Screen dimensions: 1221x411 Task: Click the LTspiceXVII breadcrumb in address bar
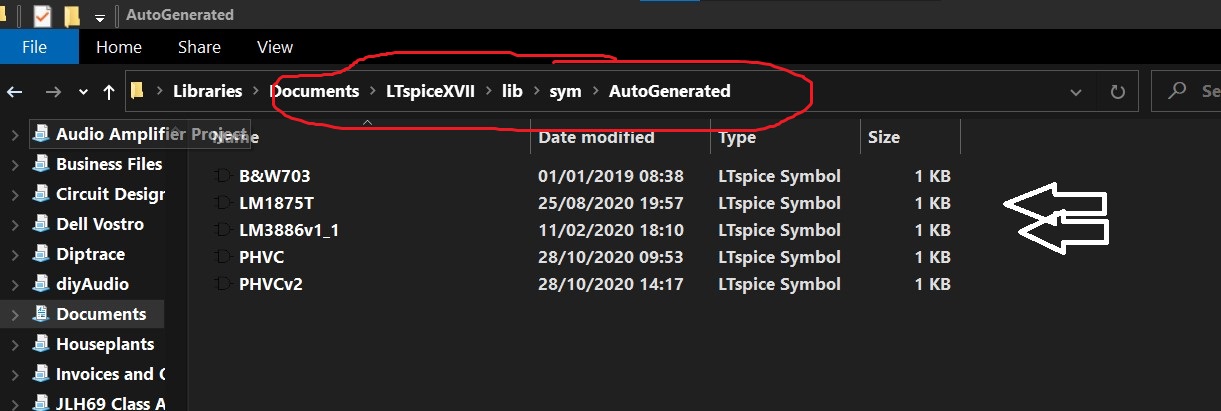431,91
